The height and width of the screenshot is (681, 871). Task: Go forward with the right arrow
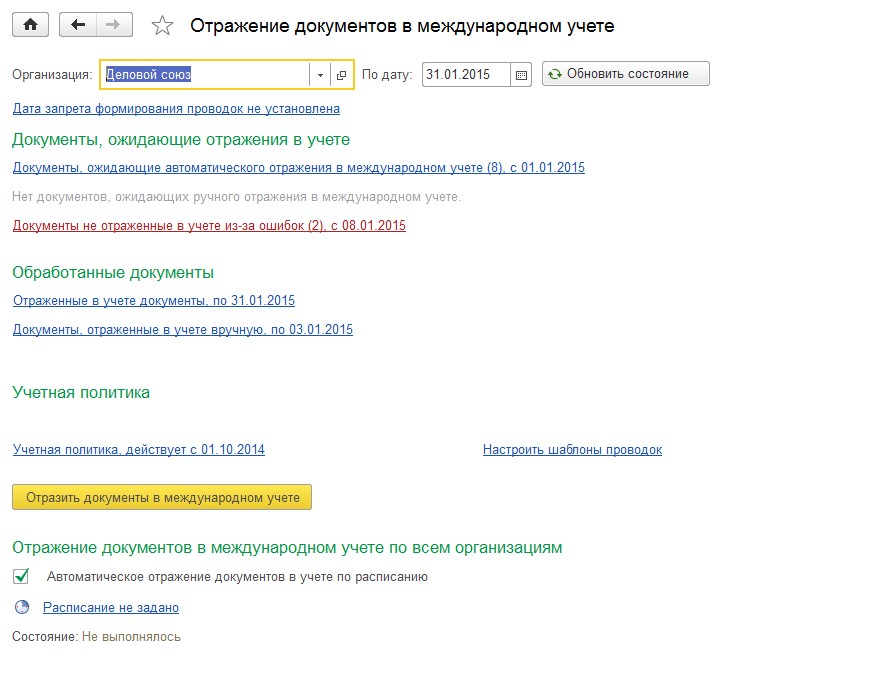(x=113, y=26)
